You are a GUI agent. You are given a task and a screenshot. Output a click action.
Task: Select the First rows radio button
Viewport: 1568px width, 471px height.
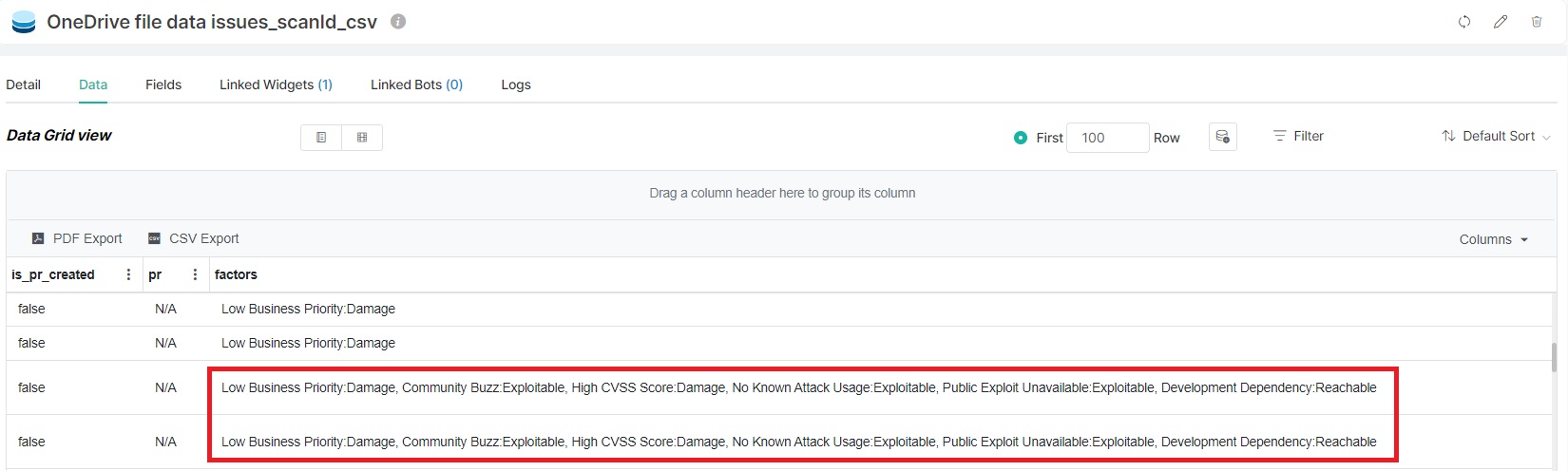tap(1021, 138)
